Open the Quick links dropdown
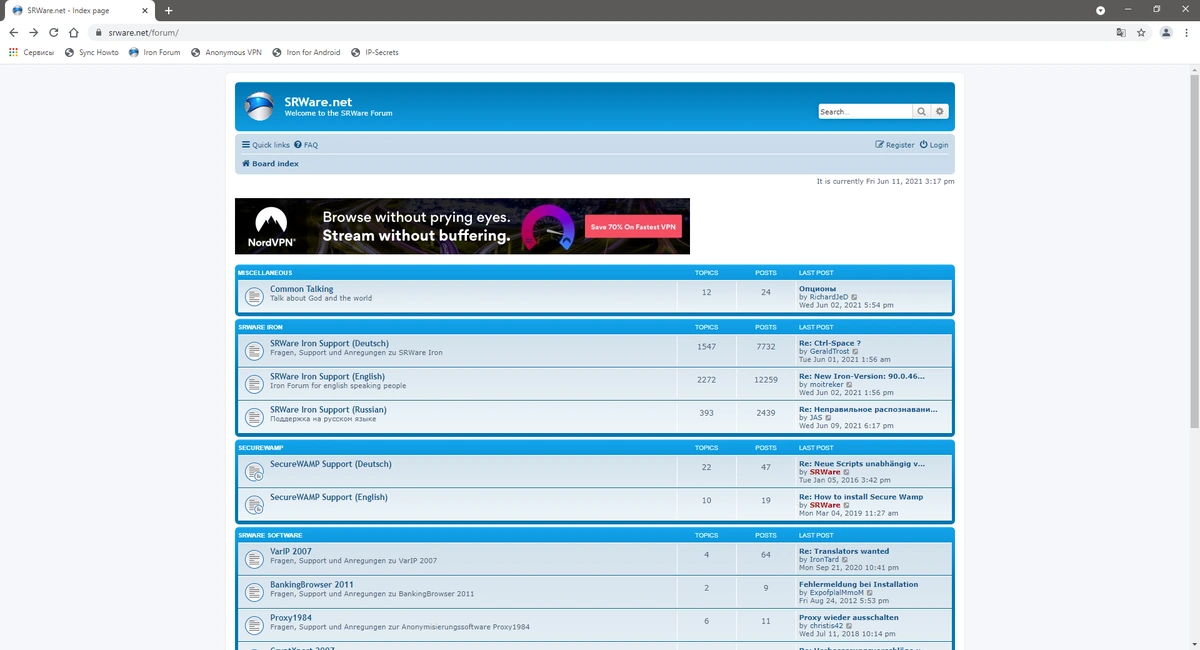 click(x=266, y=145)
